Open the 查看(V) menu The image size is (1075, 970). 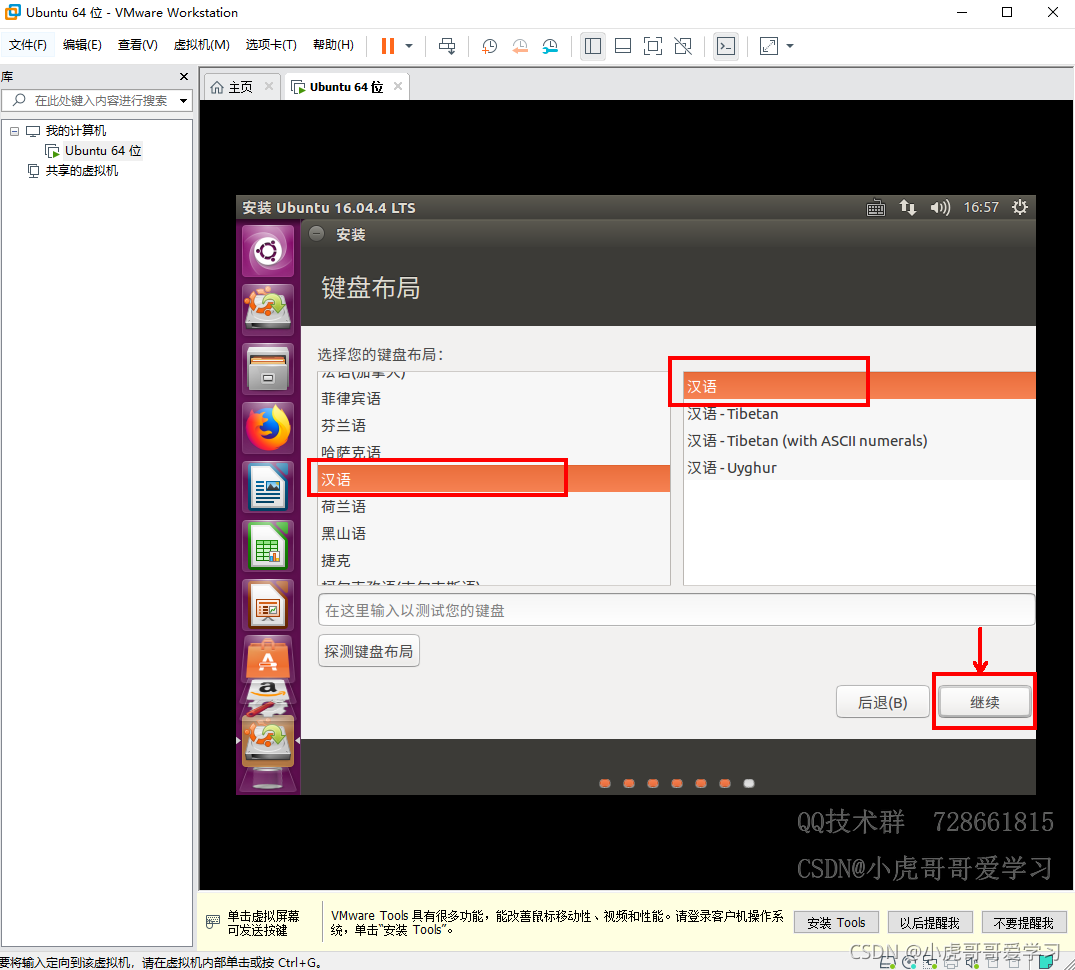click(x=137, y=45)
